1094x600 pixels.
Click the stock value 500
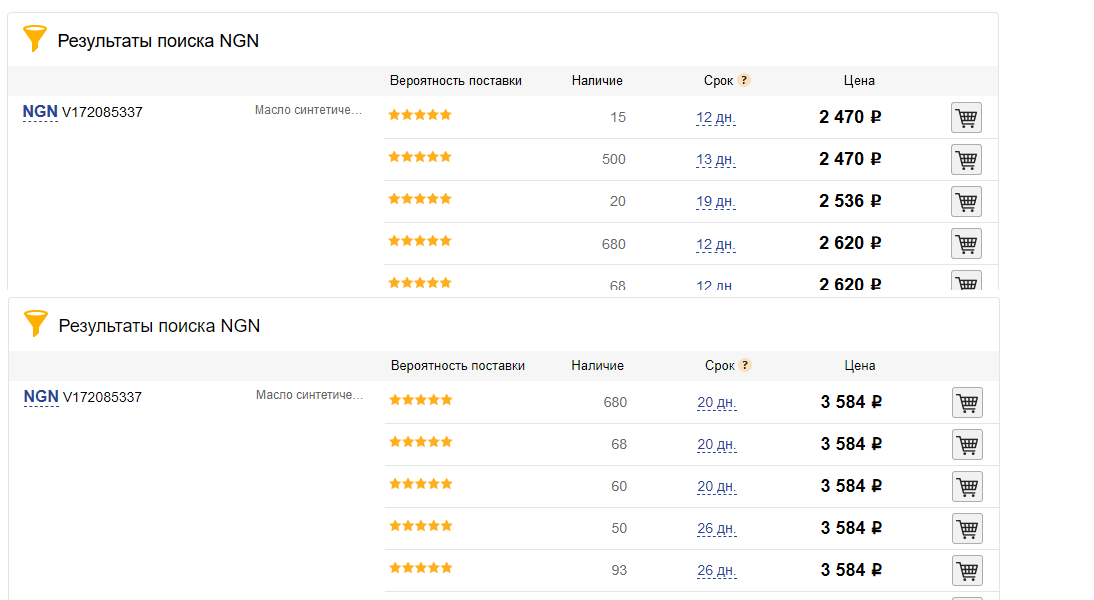click(613, 159)
